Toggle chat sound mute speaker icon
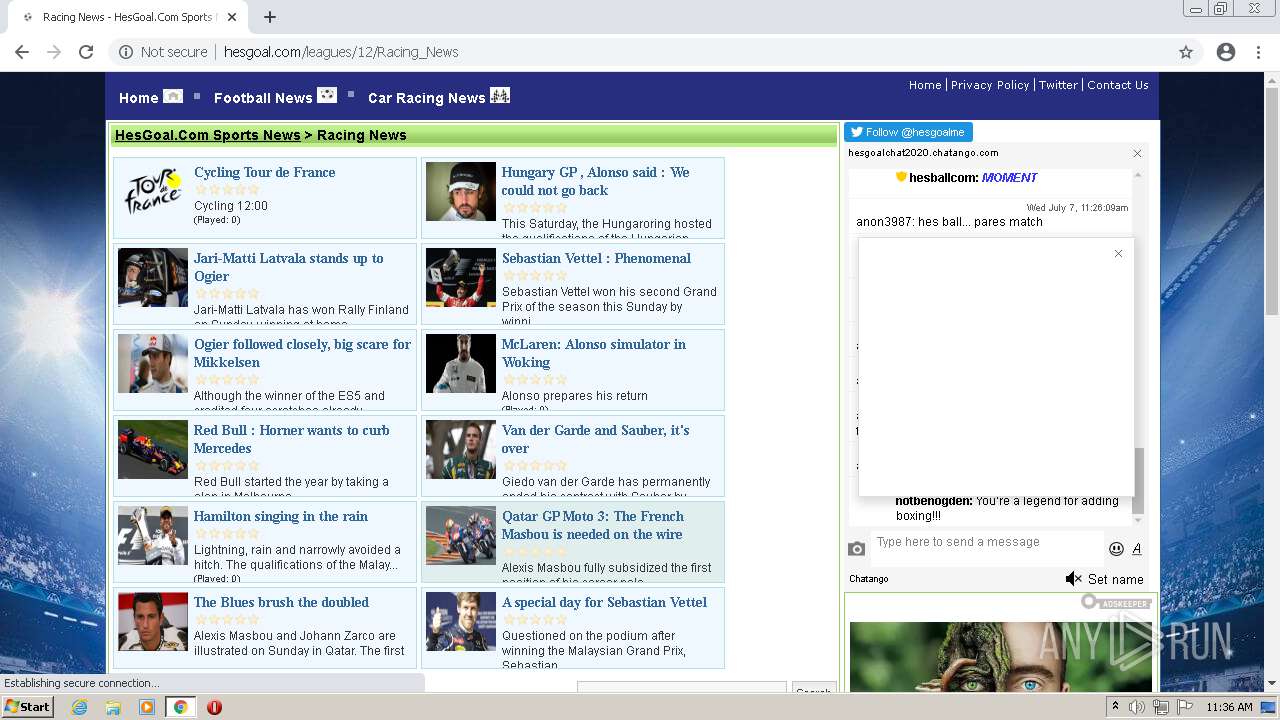Screen dimensions: 1280x720 [1074, 579]
